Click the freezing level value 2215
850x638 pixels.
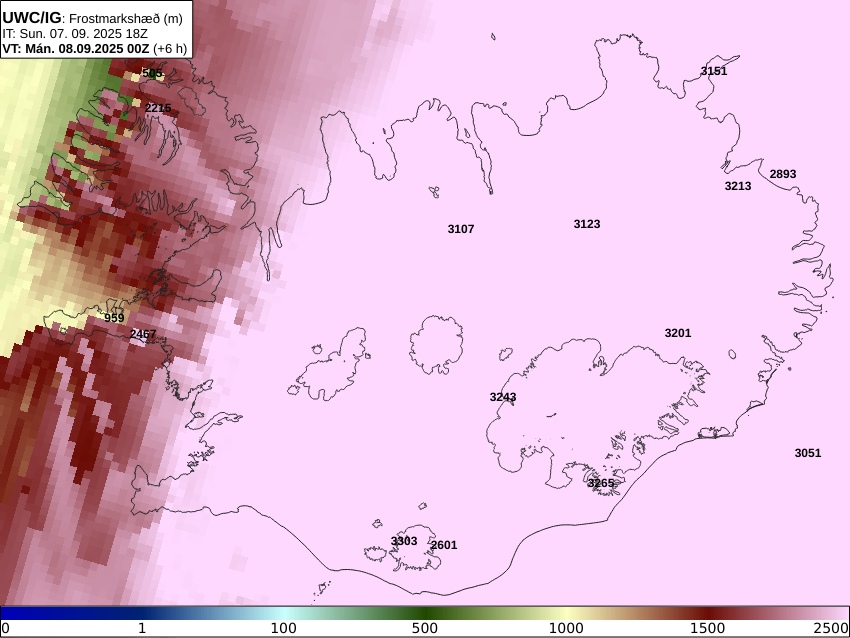[x=158, y=108]
